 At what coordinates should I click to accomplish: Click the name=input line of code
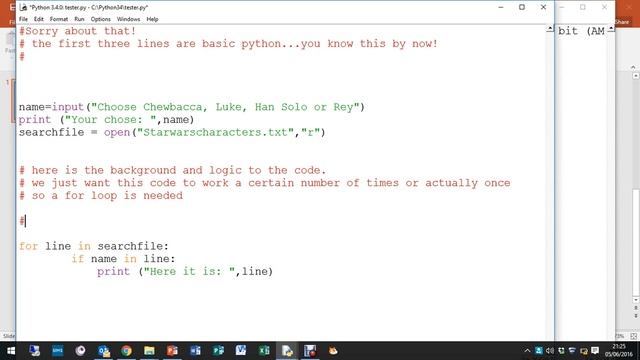coord(191,107)
